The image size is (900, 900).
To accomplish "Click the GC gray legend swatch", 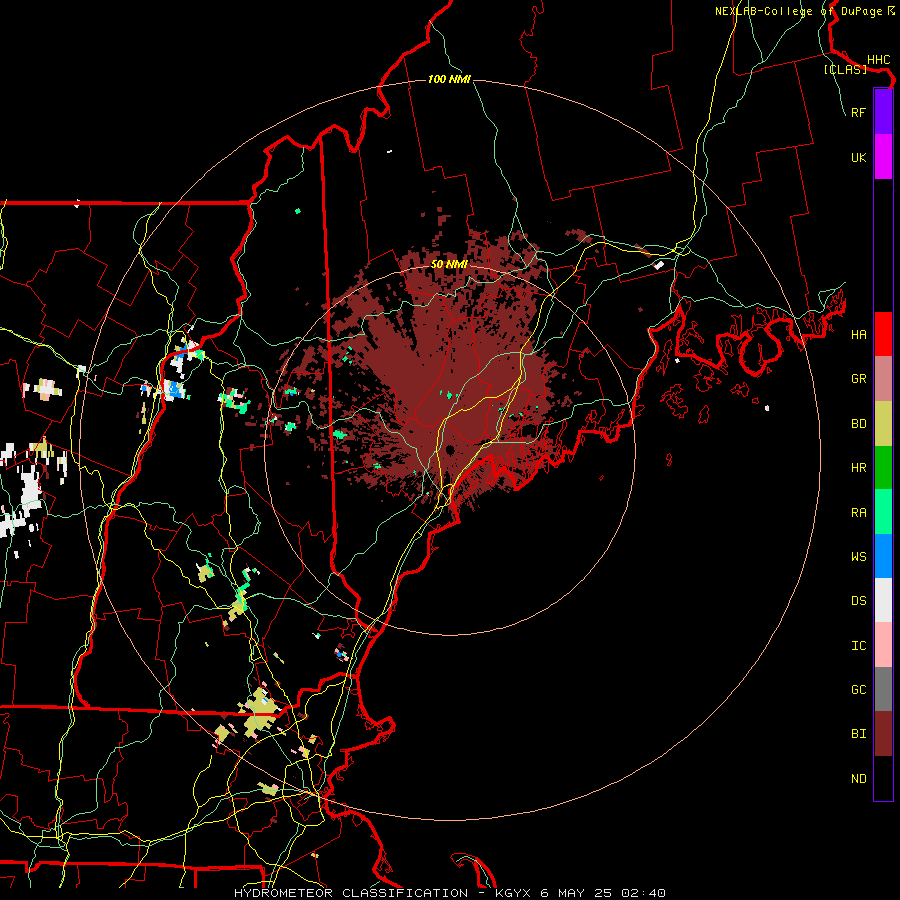I will 883,689.
